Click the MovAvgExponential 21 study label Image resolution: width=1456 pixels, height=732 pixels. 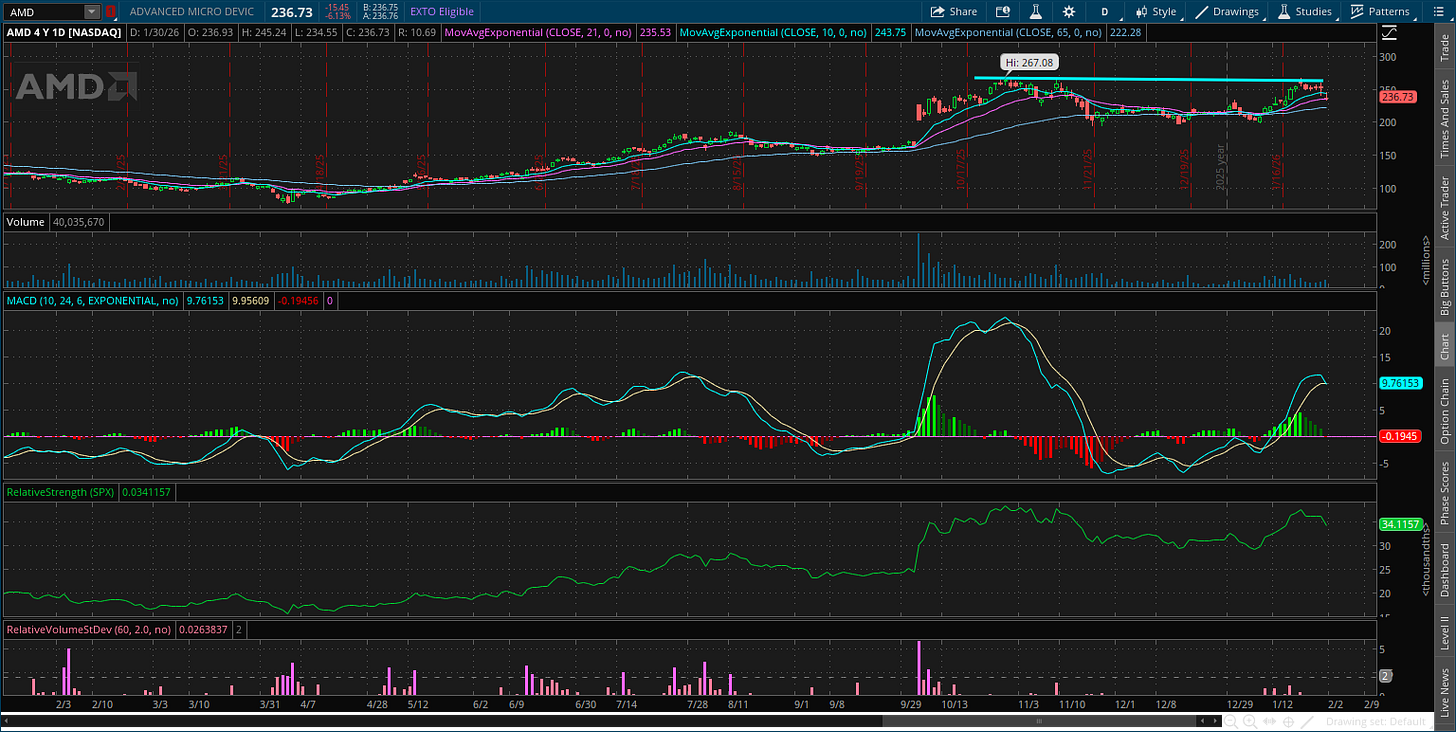[x=540, y=32]
